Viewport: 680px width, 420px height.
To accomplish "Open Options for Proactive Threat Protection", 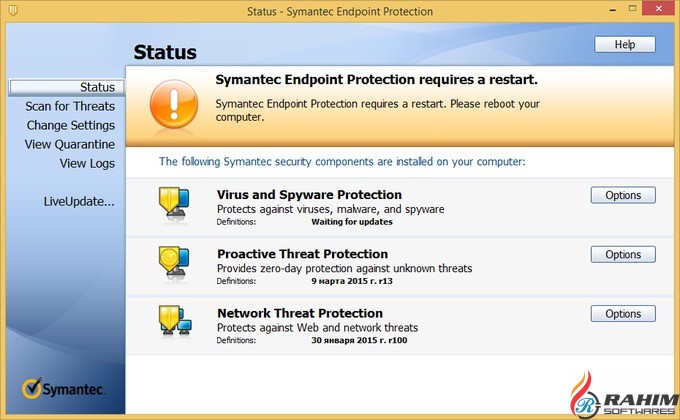I will coord(623,255).
